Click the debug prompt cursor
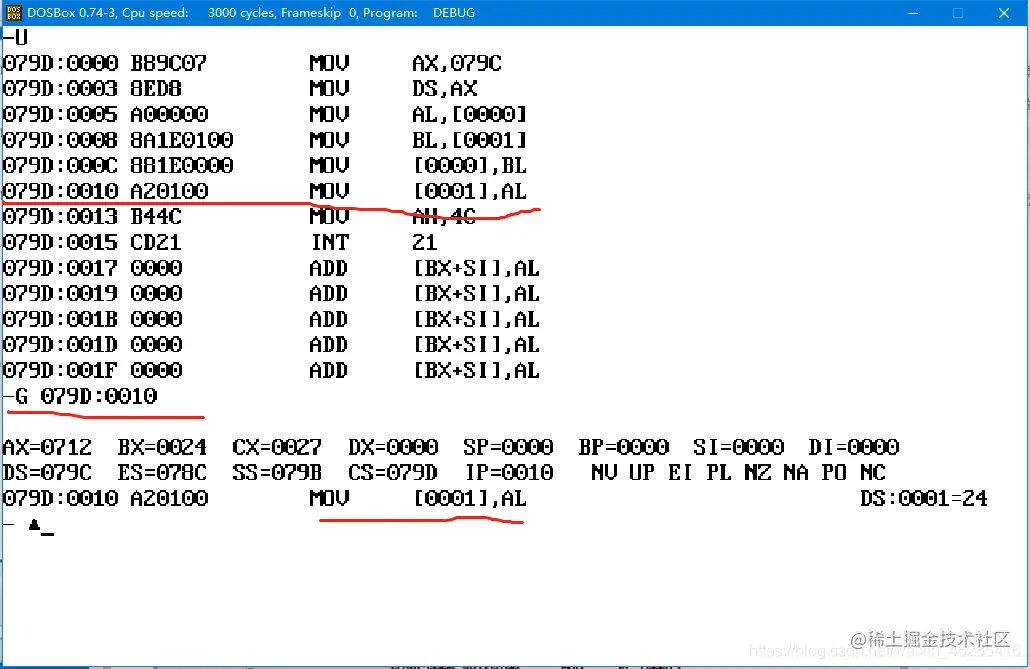 tap(47, 532)
